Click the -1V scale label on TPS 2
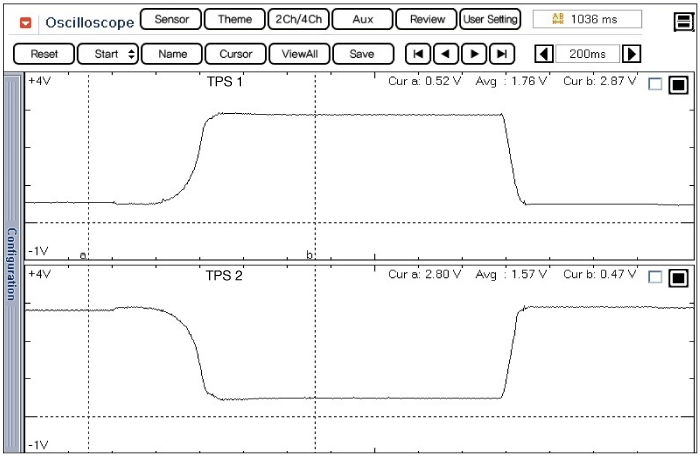This screenshot has height=456, width=700. click(x=38, y=445)
